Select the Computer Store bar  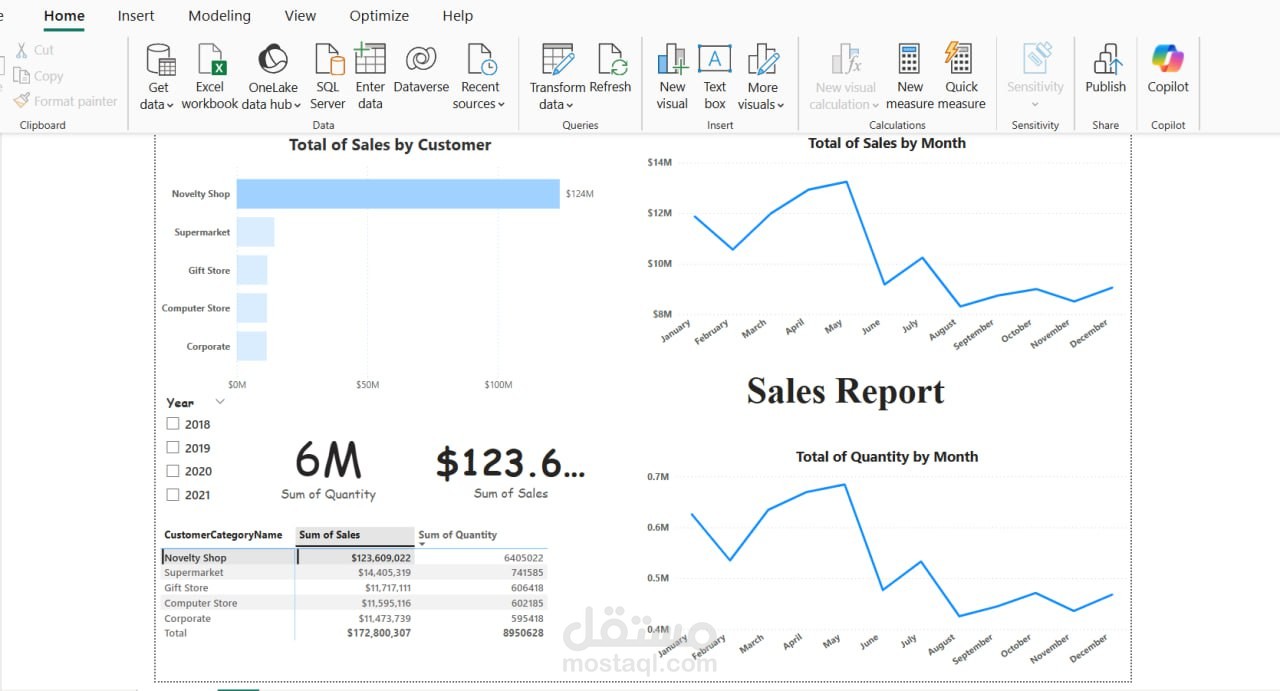(x=252, y=308)
